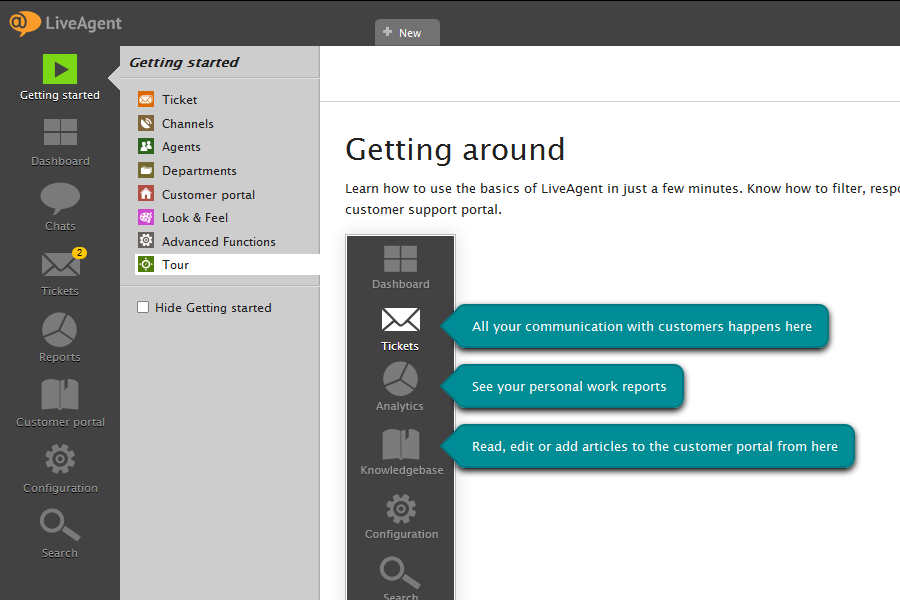Click the yellow ticket count badge

(x=79, y=253)
